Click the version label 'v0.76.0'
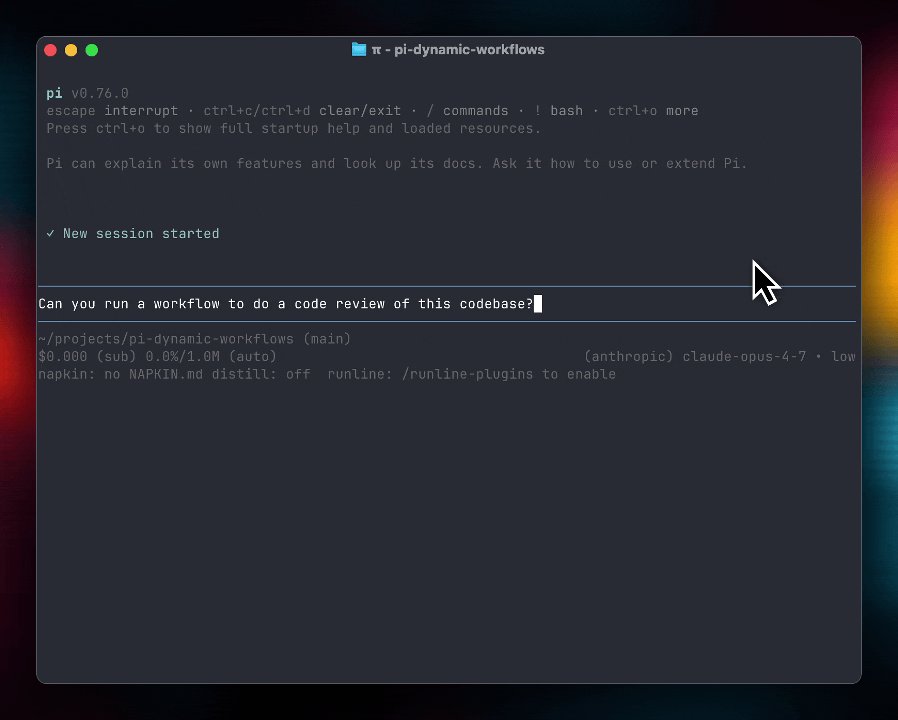 [x=100, y=93]
